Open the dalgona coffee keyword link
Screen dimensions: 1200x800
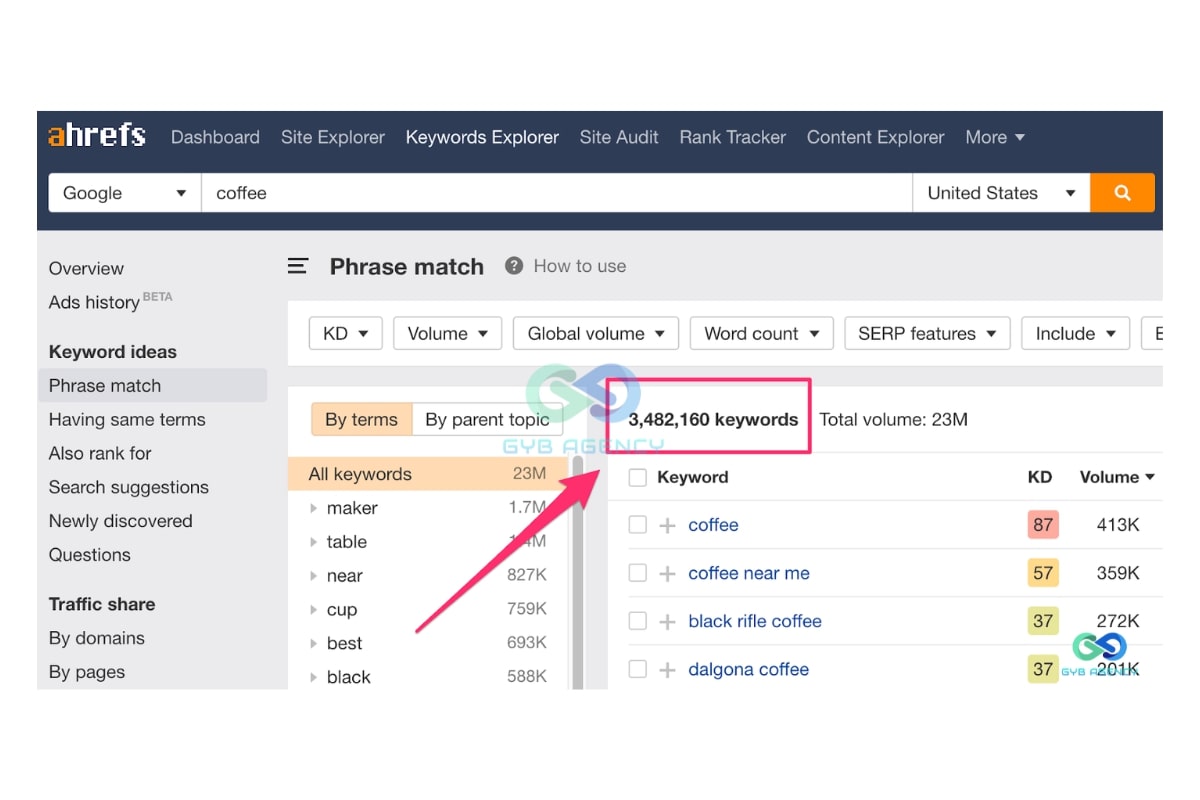click(748, 669)
